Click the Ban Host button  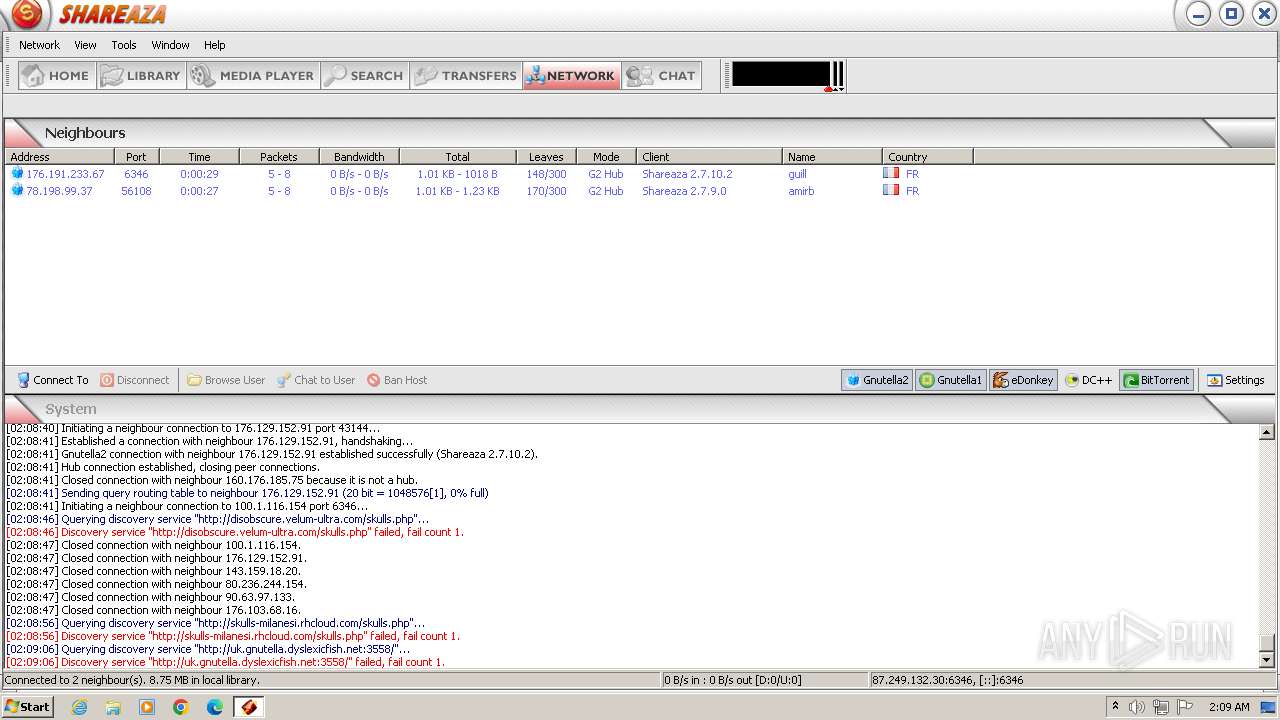pos(397,380)
